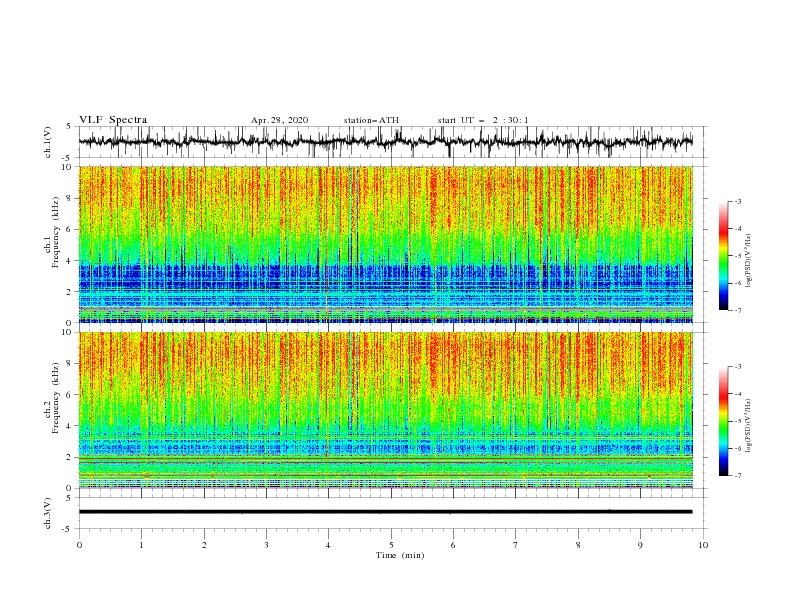Select the date text "Apr. 28, 2020"
The image size is (792, 612).
[279, 120]
